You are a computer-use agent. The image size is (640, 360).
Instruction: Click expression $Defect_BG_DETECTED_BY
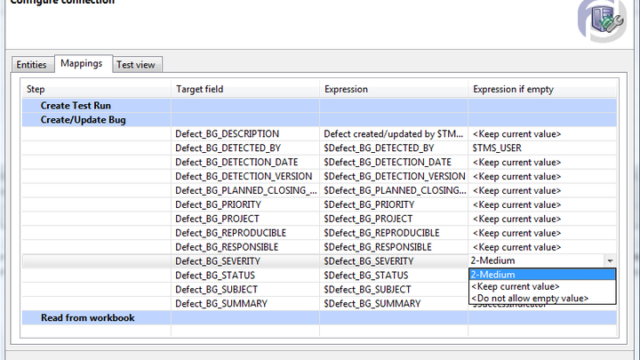click(379, 148)
